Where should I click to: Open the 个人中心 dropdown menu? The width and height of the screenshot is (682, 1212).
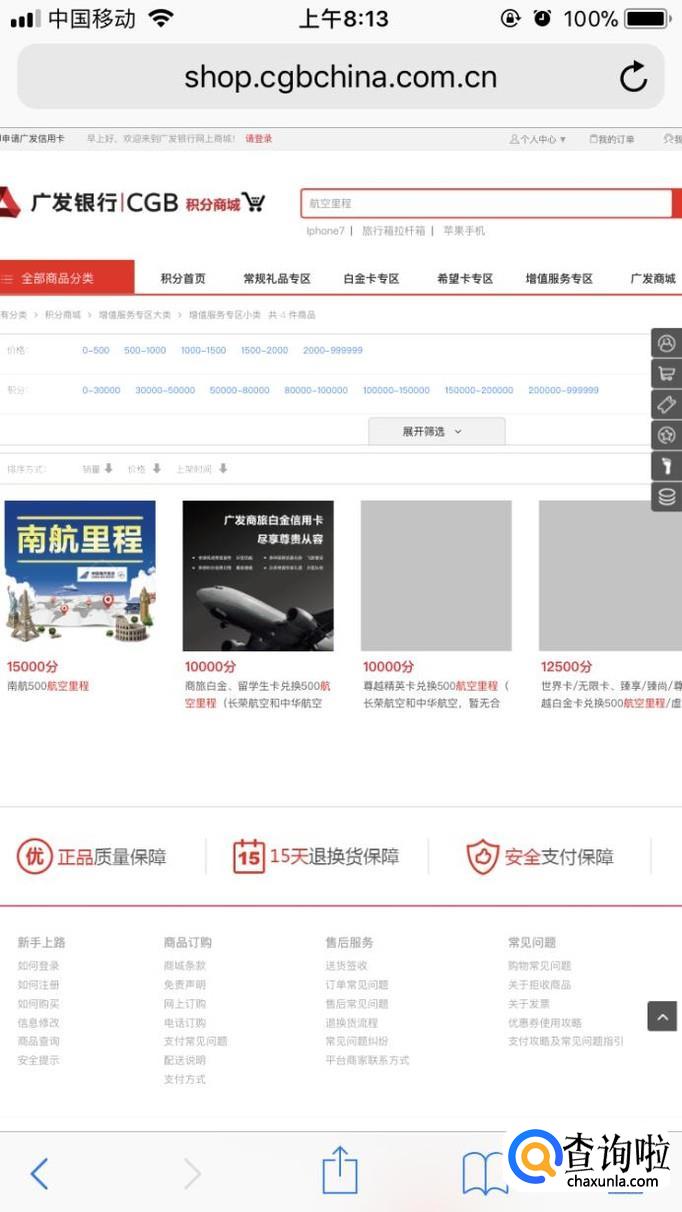coord(538,139)
